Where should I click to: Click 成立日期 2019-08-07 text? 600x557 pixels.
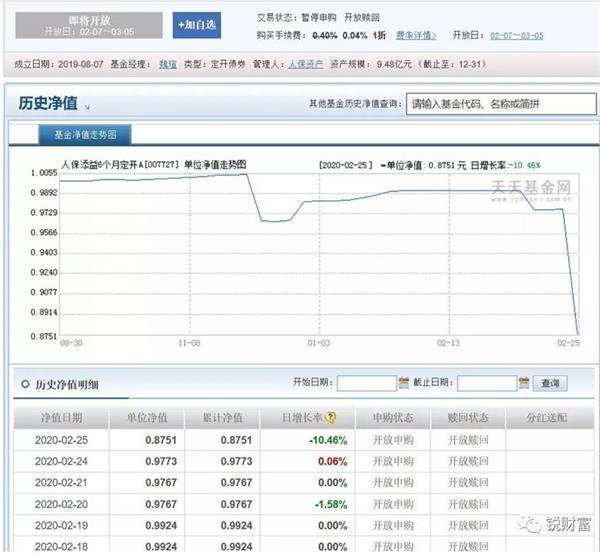click(x=59, y=64)
